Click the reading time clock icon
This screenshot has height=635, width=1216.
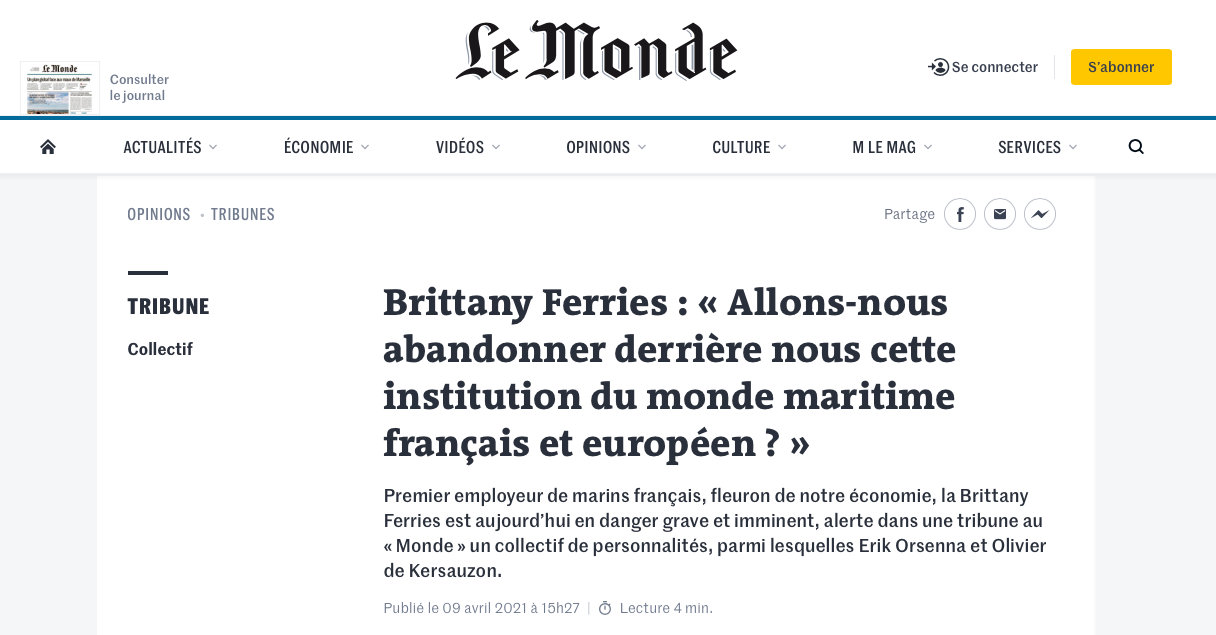pos(605,608)
